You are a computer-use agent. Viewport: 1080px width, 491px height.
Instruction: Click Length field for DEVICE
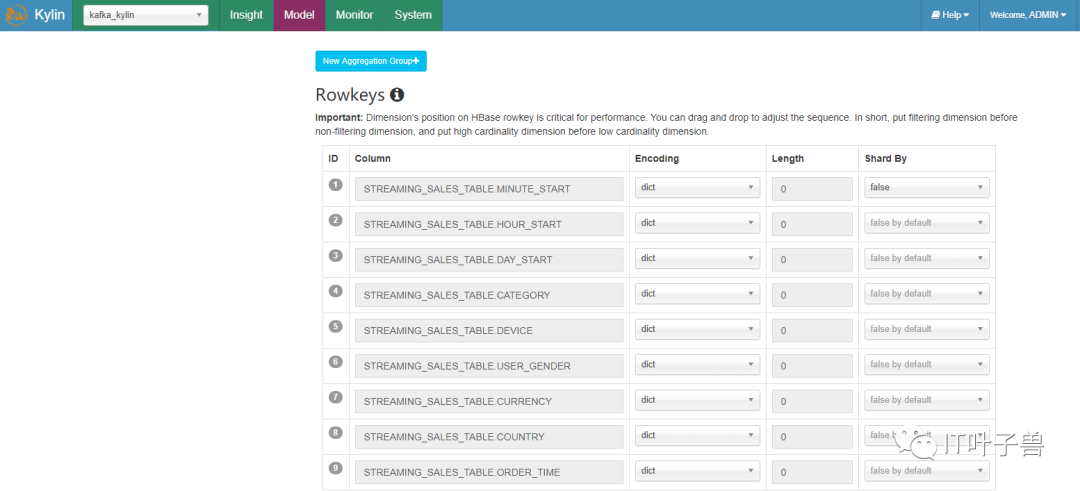(x=812, y=331)
